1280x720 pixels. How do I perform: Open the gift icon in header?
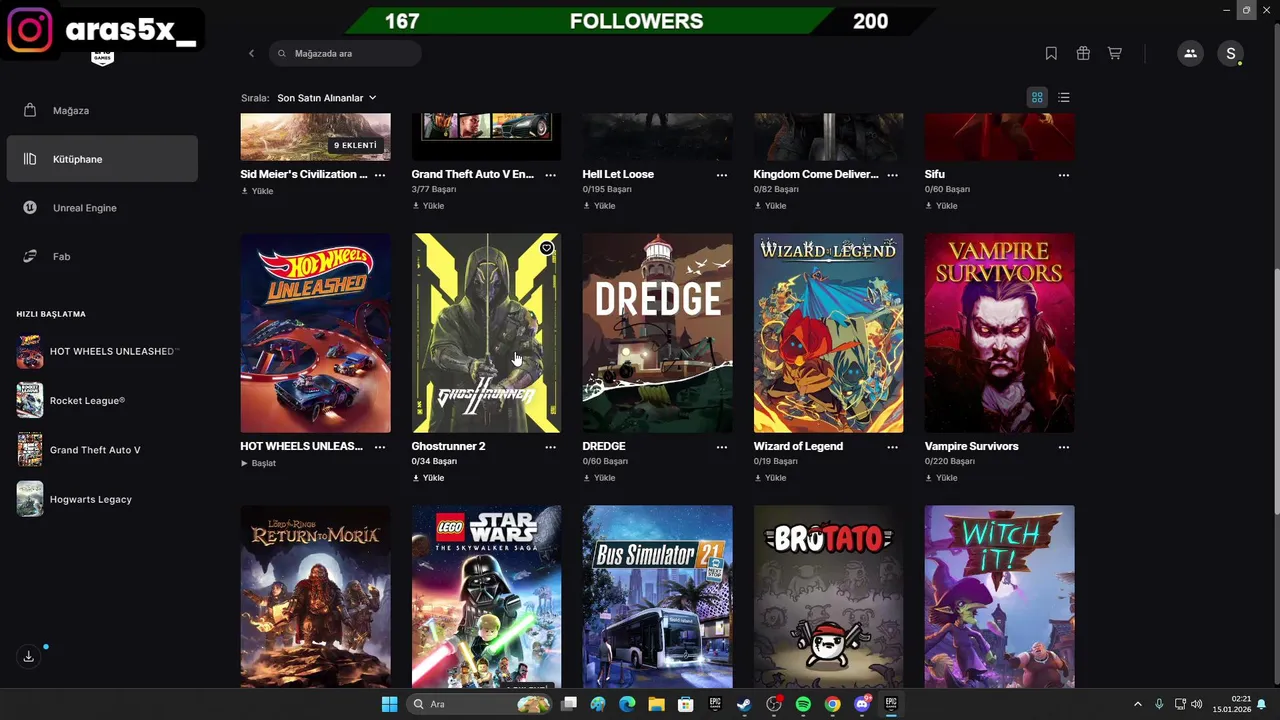point(1083,53)
